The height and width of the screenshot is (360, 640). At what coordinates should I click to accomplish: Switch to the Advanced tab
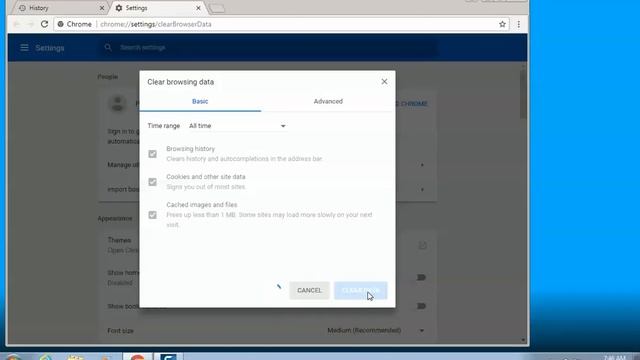(x=328, y=101)
